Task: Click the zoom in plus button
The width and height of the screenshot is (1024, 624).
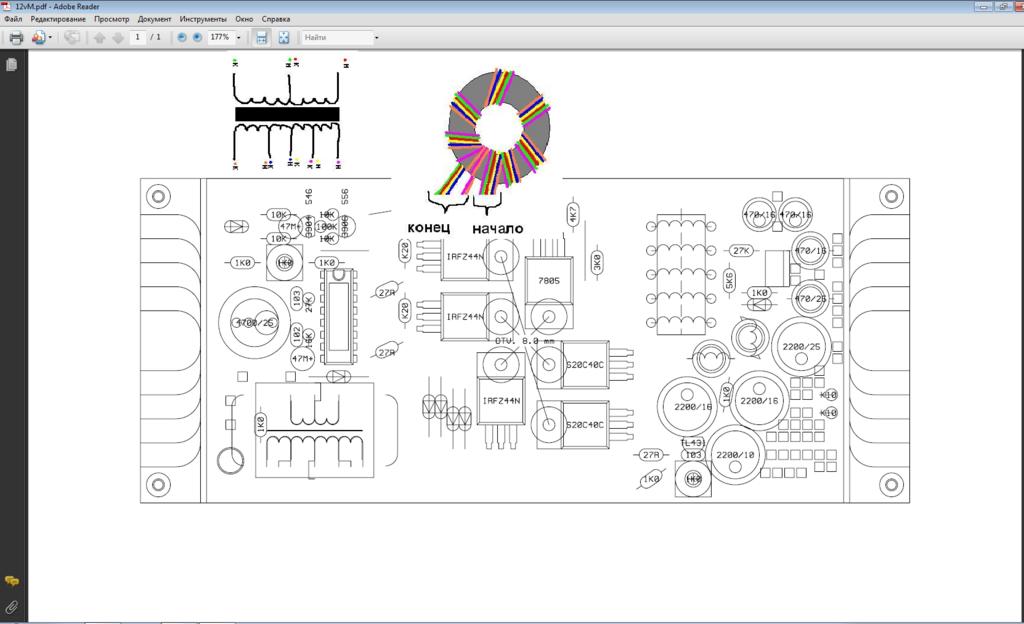Action: [x=197, y=38]
